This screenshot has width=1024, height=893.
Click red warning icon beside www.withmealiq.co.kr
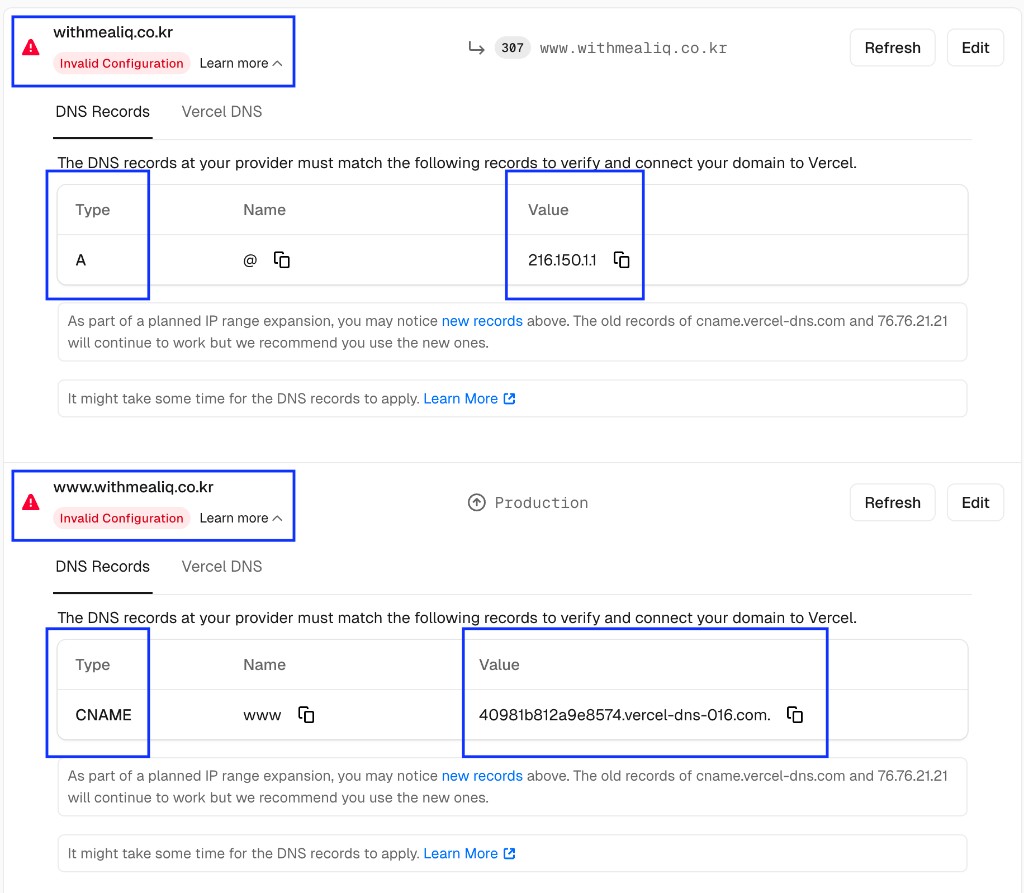[x=32, y=502]
